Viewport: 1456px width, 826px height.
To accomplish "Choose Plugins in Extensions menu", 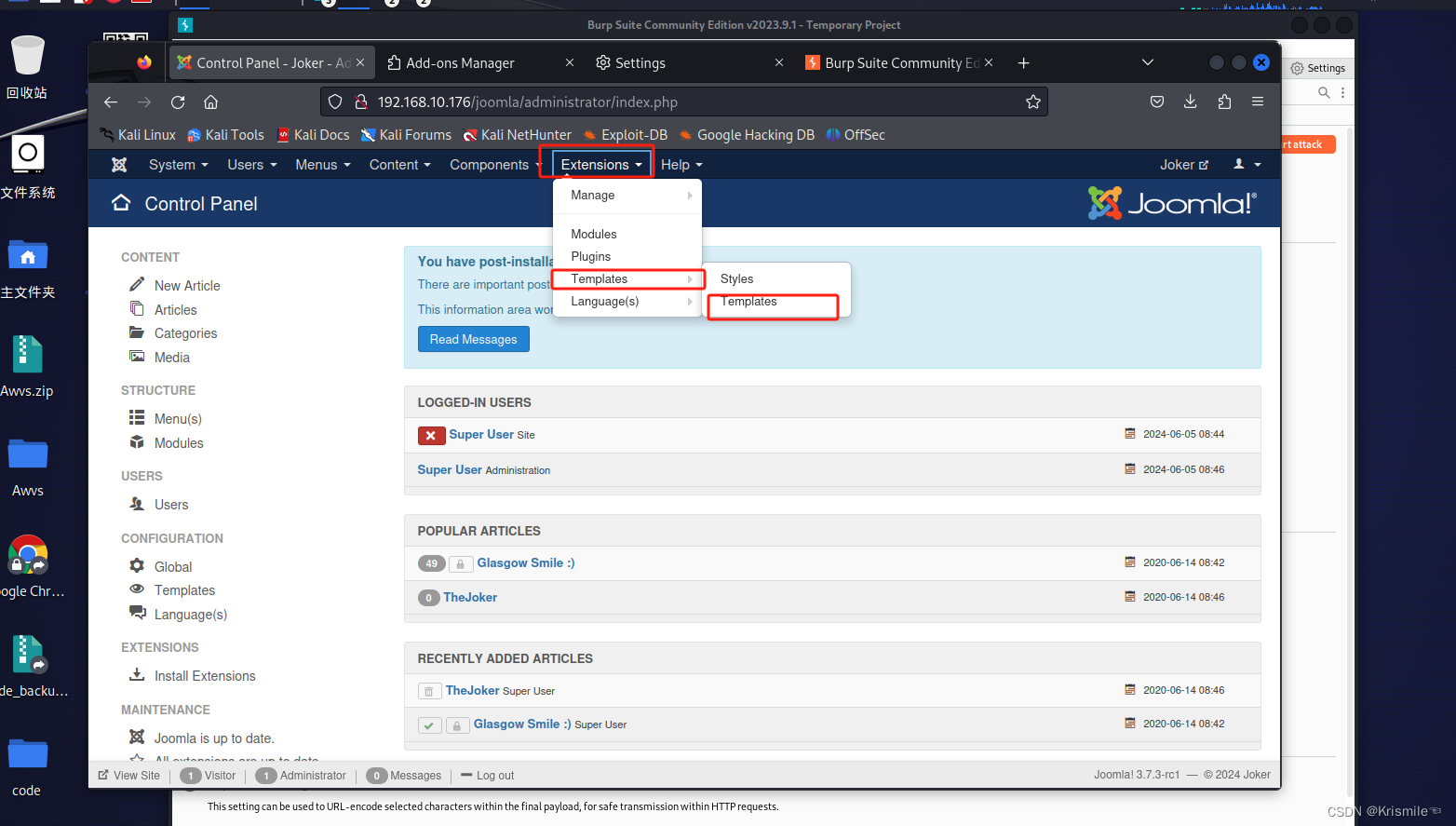I will point(627,257).
